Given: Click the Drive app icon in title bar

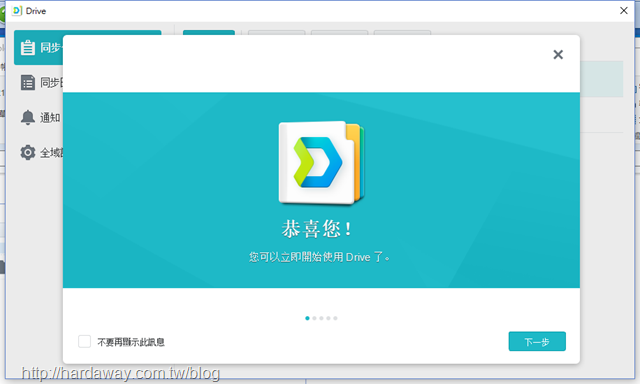Looking at the screenshot, I should click(x=17, y=11).
